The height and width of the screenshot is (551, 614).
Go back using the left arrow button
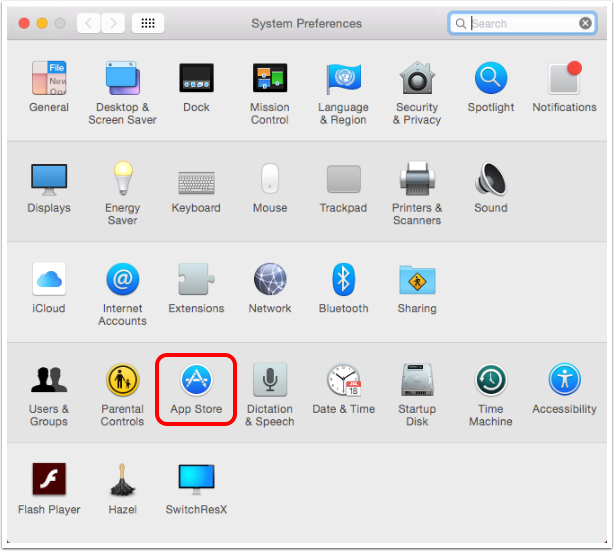[x=89, y=23]
